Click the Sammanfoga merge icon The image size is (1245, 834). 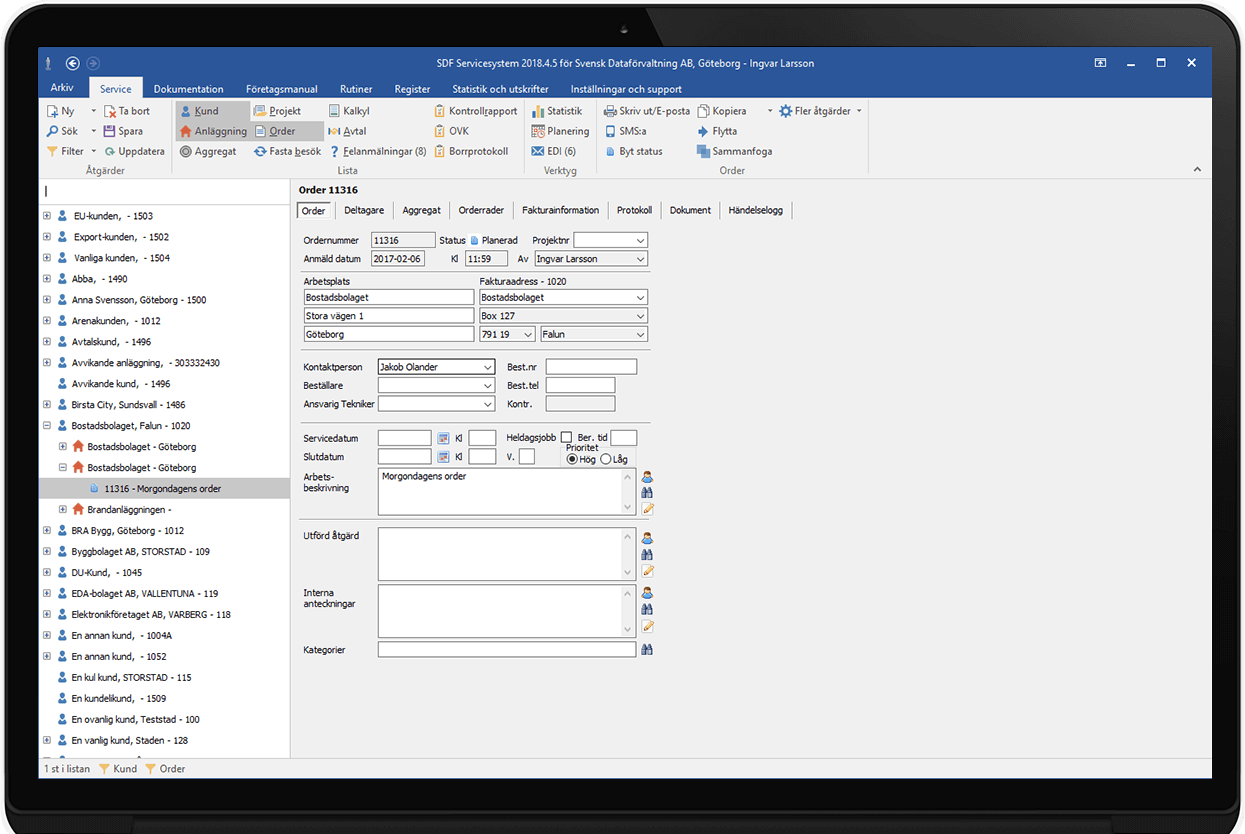(704, 151)
